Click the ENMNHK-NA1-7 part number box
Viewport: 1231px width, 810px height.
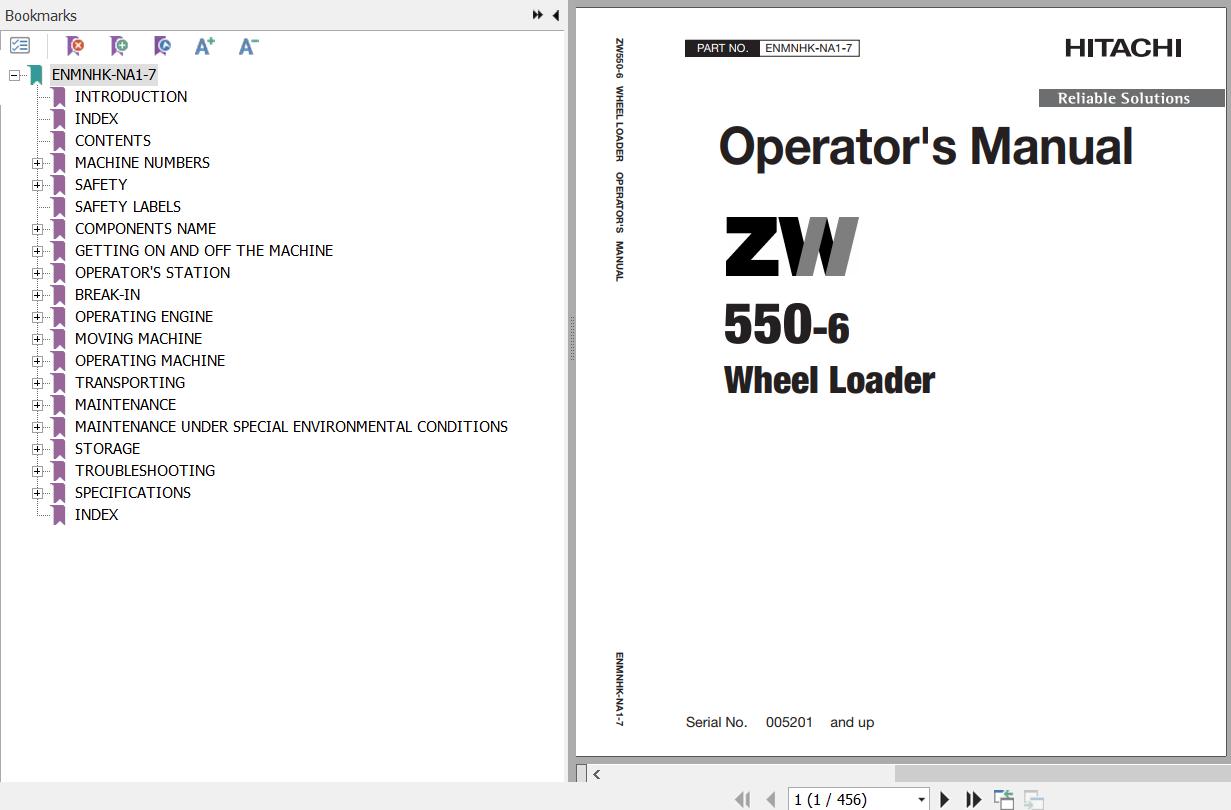[x=809, y=48]
